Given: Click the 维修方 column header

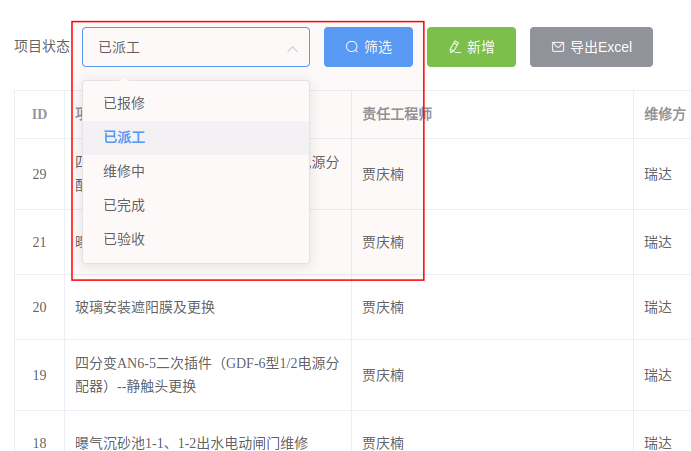Looking at the screenshot, I should click(x=665, y=114).
